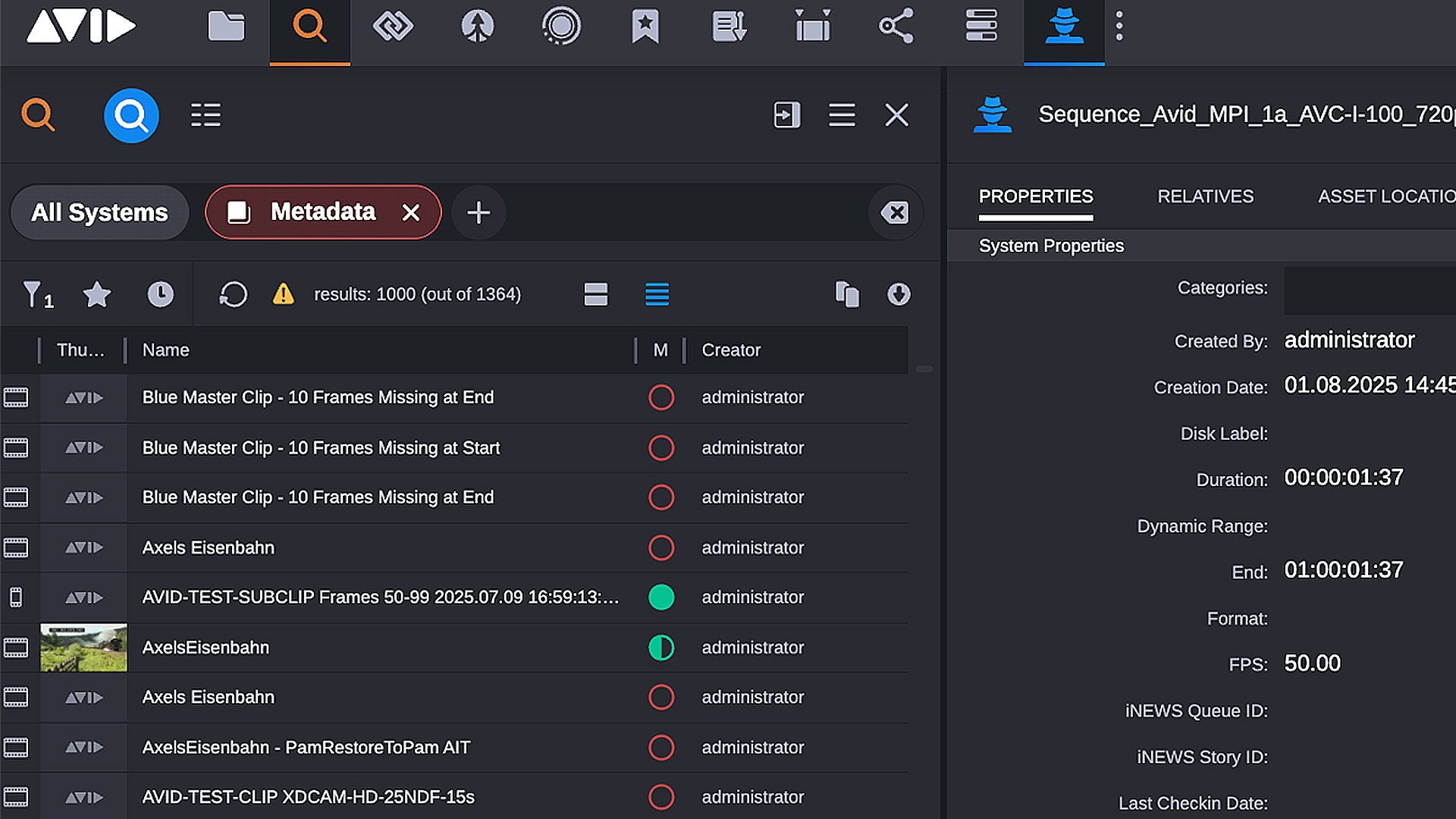Open the share nodes app icon
The image size is (1456, 819).
tap(896, 27)
